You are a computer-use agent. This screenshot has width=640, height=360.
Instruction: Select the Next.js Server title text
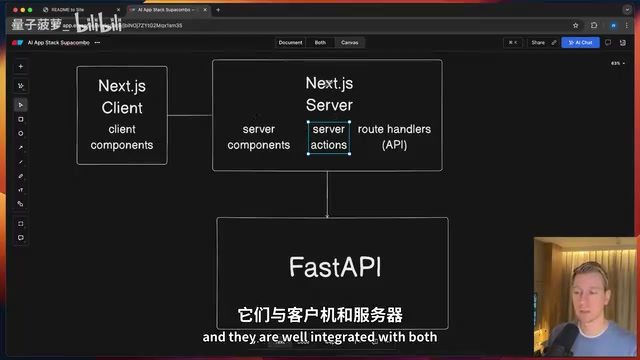[x=329, y=94]
